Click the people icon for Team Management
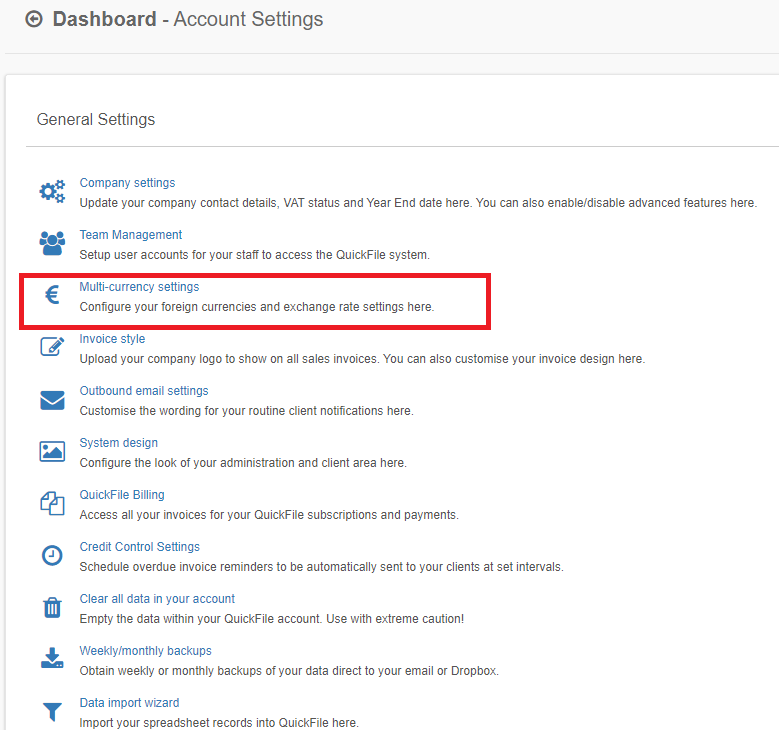 click(52, 244)
